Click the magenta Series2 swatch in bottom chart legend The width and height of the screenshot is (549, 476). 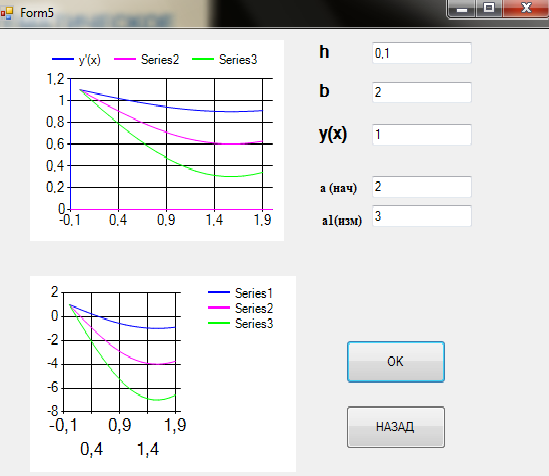tap(219, 307)
